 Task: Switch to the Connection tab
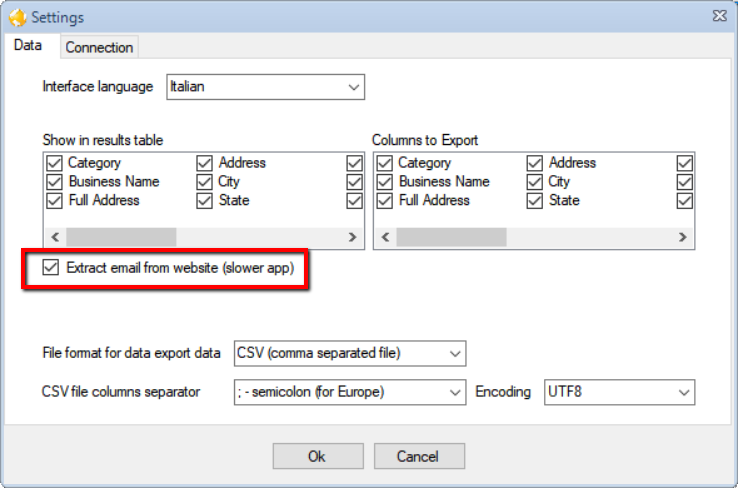tap(99, 47)
